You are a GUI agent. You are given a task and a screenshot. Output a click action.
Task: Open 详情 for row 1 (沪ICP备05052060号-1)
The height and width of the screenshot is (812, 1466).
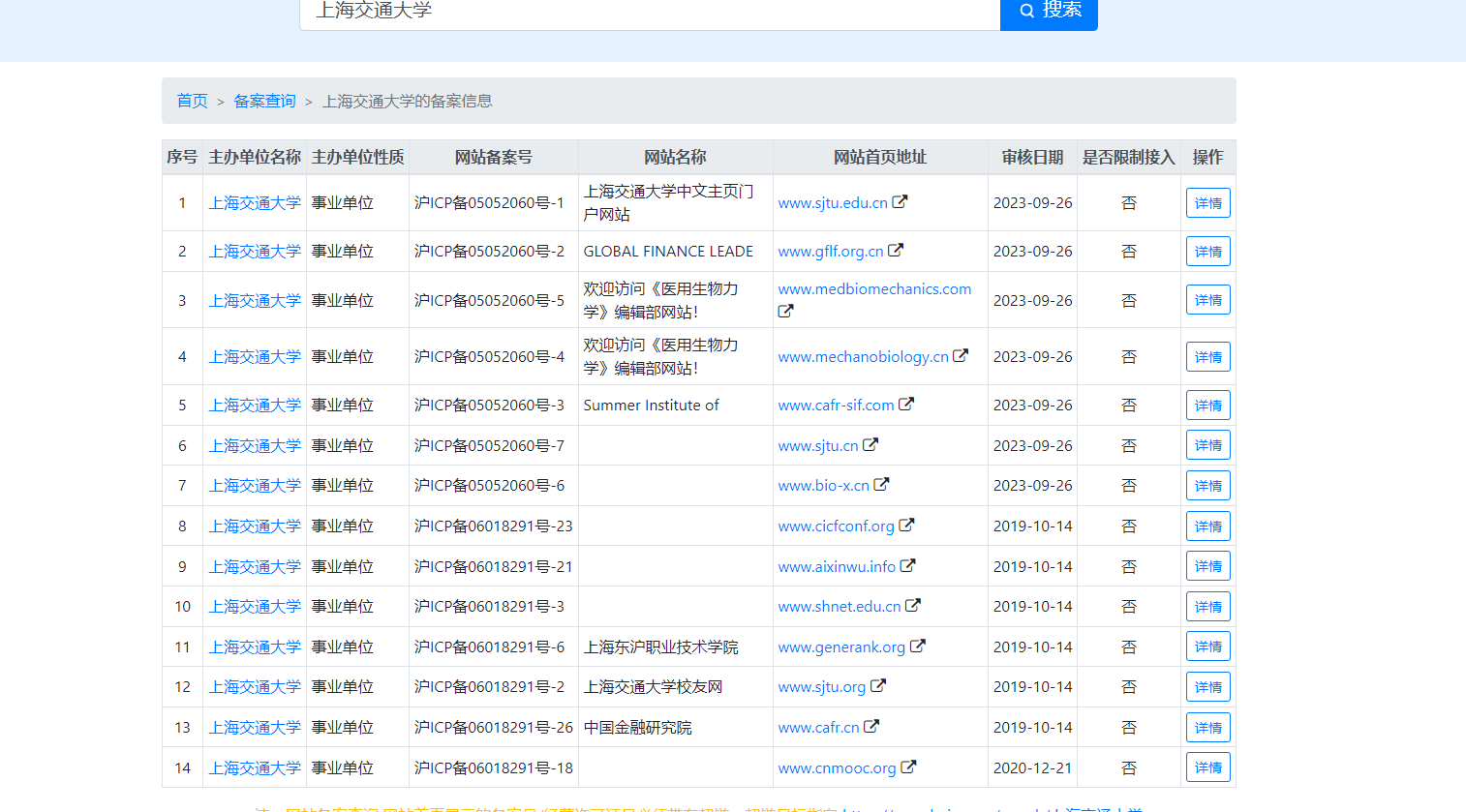[x=1207, y=203]
